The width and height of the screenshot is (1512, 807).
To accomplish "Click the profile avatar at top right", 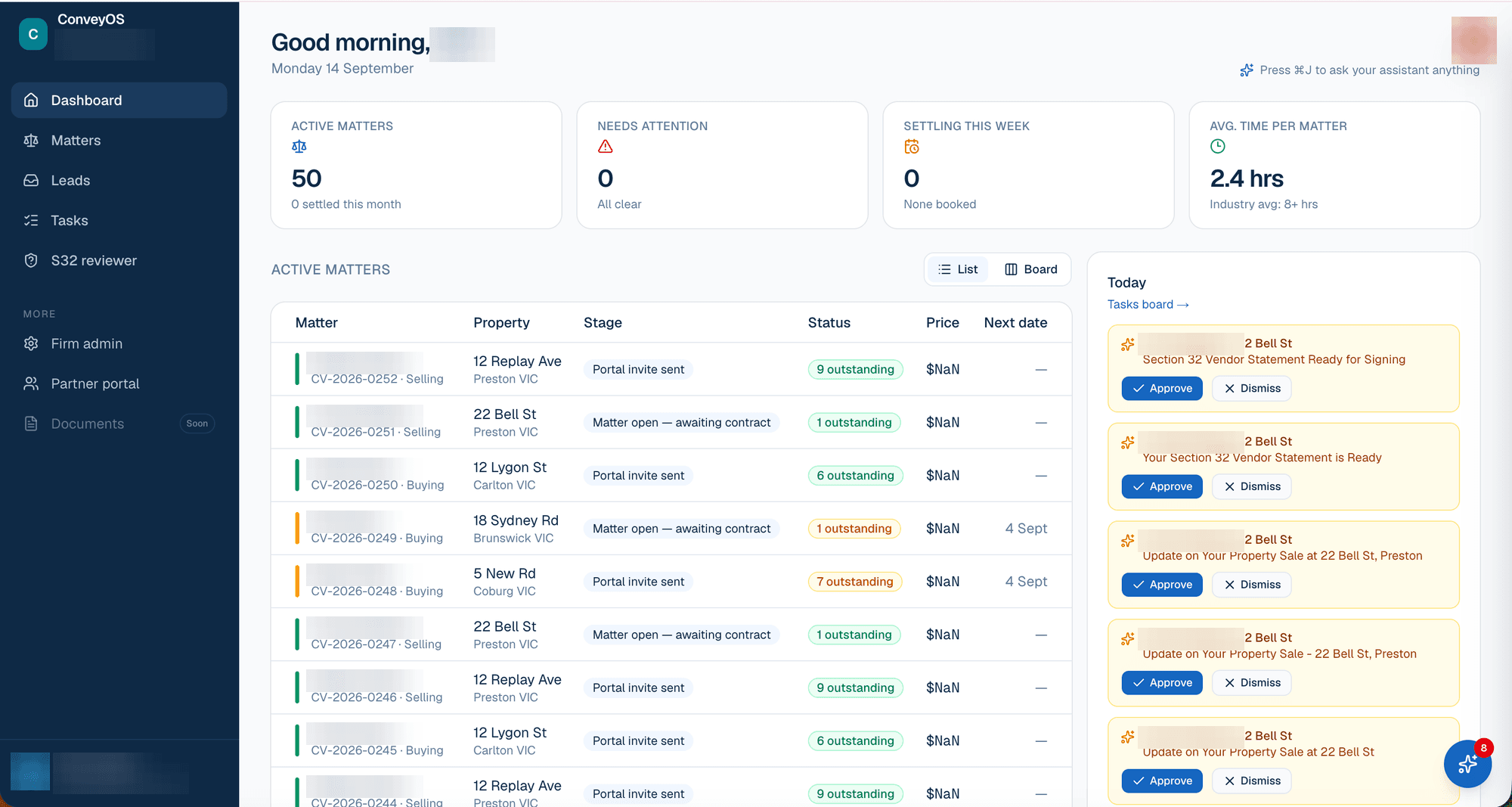I will [x=1473, y=40].
